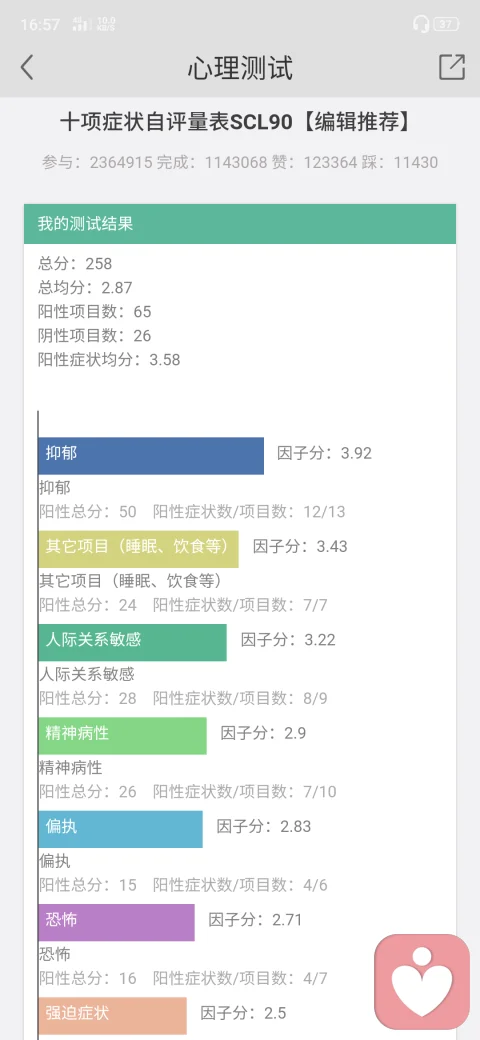Select the light green 精神病性 bar
Screen dimensions: 480x1040
coord(123,736)
